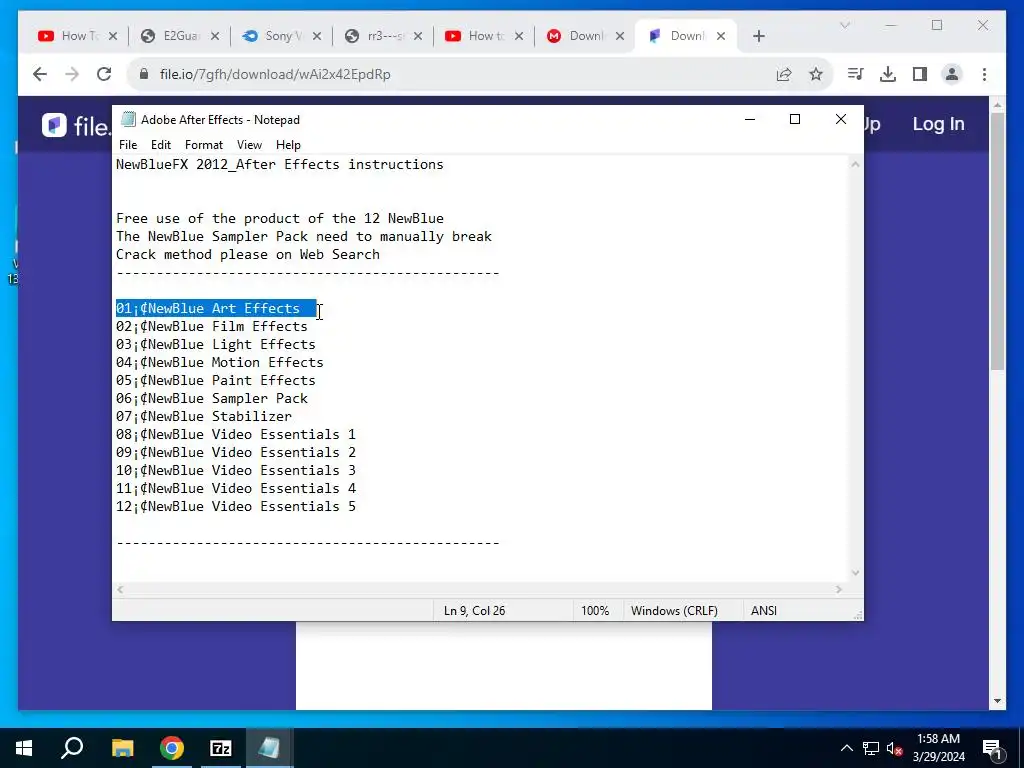
Task: Click Notepad vertical scroll up arrow
Action: click(855, 165)
